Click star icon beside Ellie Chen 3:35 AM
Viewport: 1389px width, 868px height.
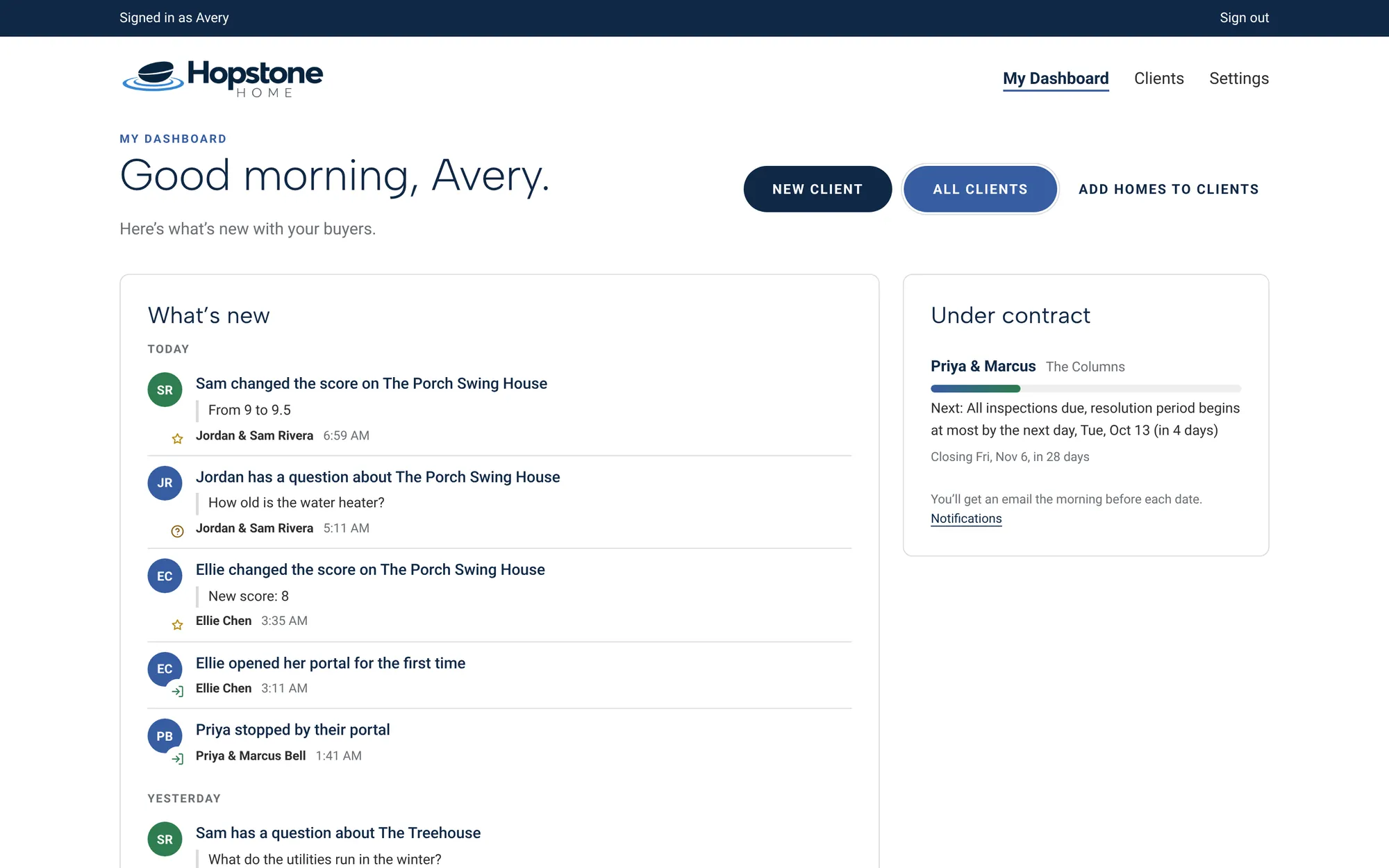[x=177, y=624]
